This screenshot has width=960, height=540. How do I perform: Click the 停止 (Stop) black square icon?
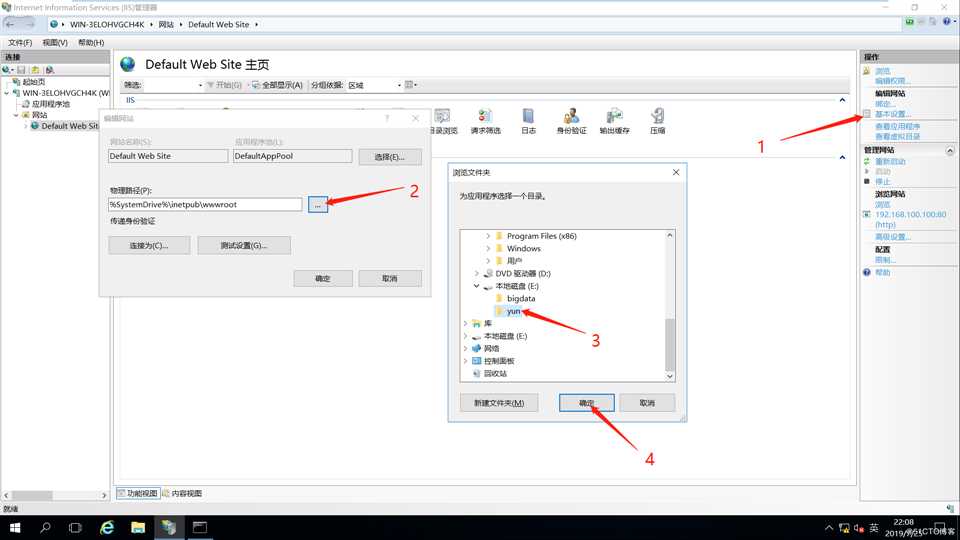coord(866,182)
